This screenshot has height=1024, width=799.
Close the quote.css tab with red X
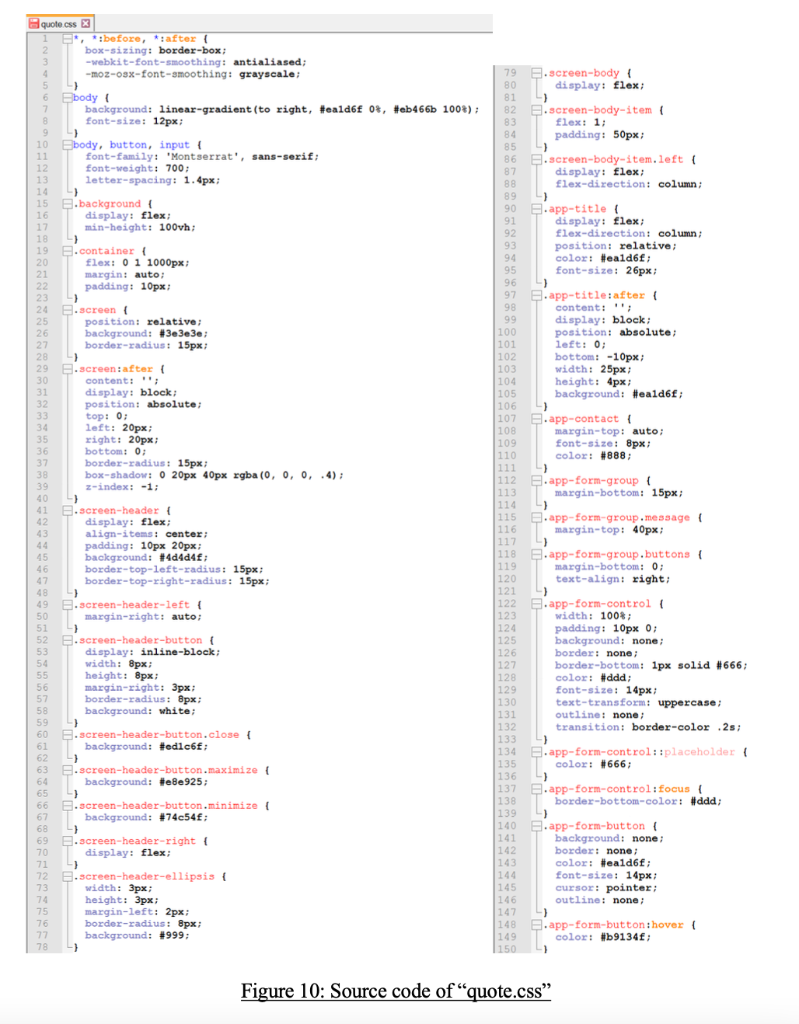[85, 24]
